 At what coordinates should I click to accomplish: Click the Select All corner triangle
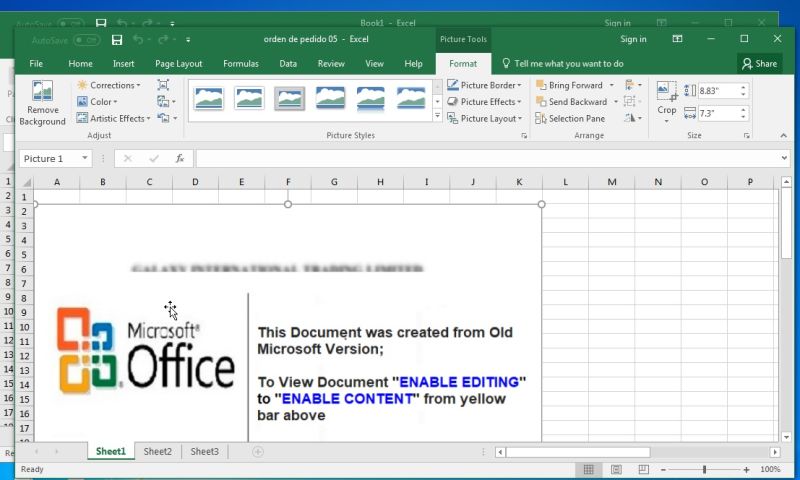coord(26,182)
